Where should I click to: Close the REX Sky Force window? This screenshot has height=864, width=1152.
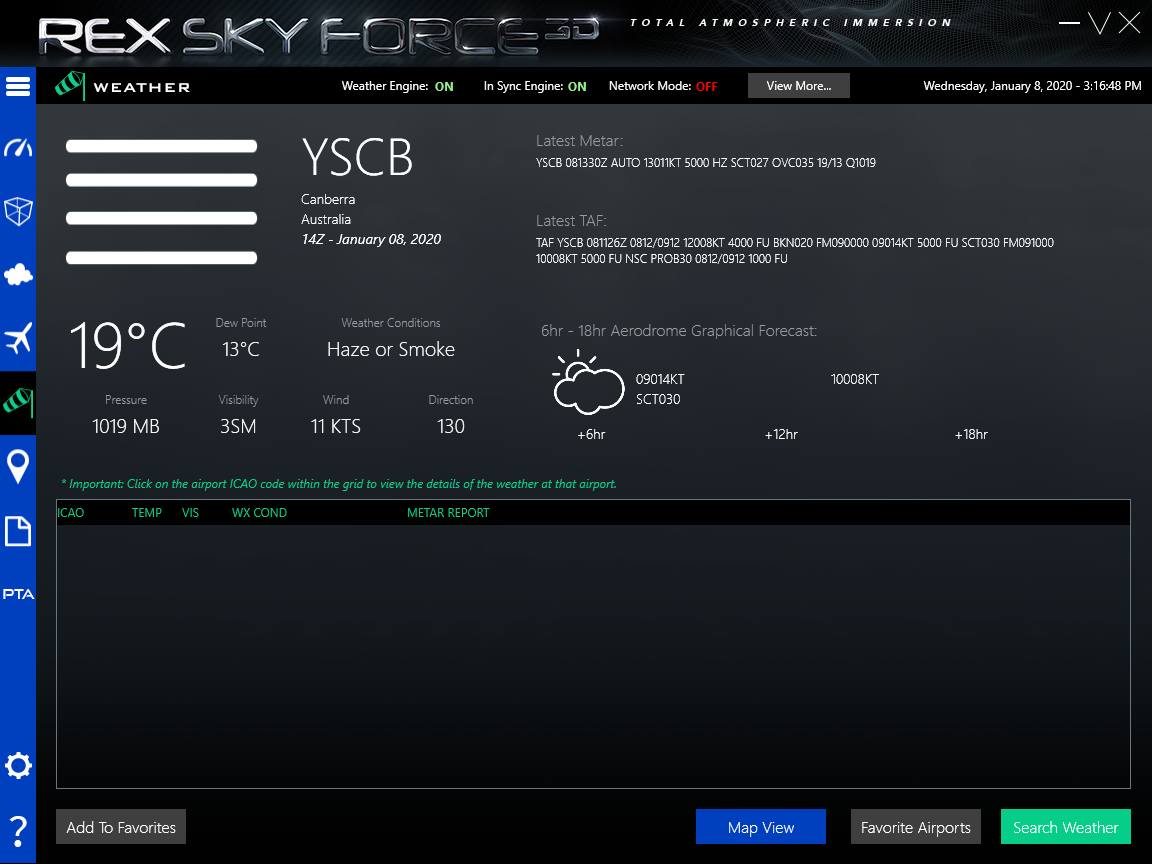tap(1129, 23)
